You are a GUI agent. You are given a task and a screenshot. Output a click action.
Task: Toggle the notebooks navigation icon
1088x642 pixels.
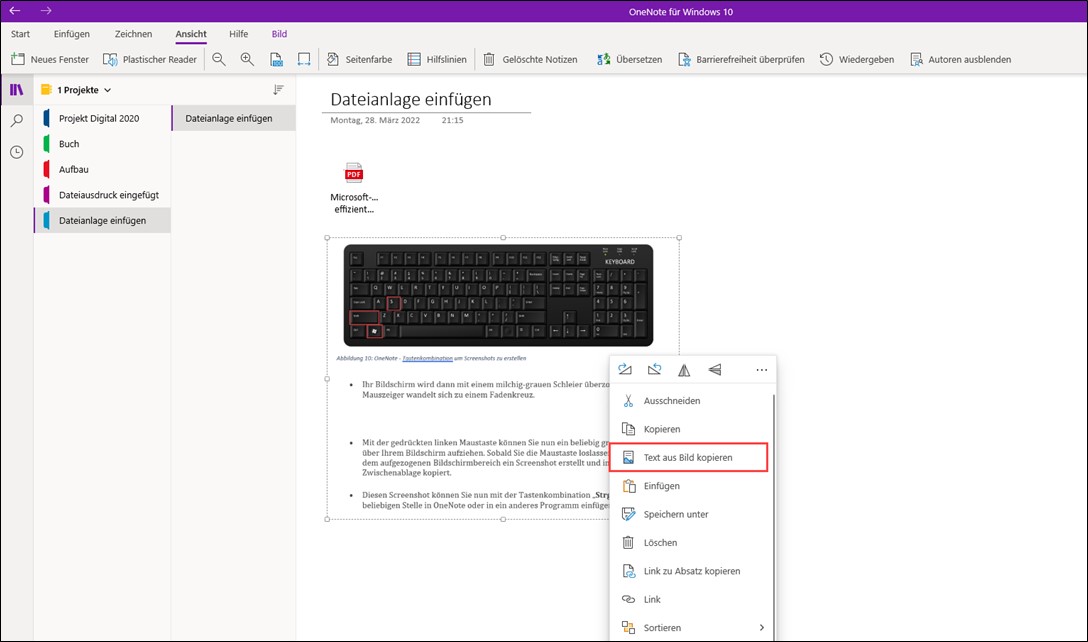pos(17,90)
